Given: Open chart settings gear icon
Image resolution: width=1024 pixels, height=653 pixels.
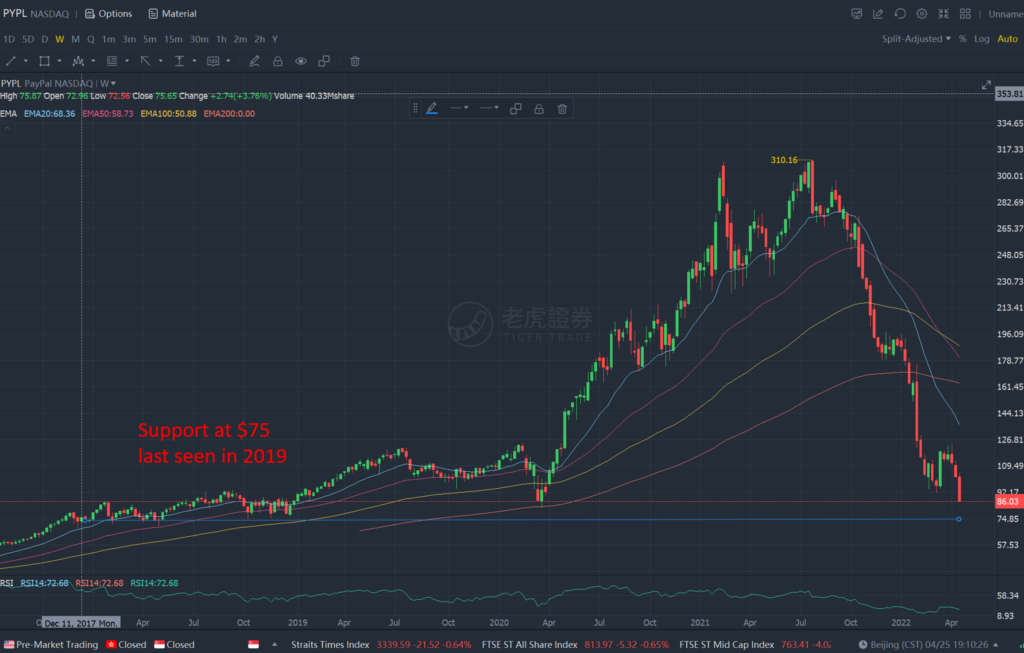Looking at the screenshot, I should point(921,14).
